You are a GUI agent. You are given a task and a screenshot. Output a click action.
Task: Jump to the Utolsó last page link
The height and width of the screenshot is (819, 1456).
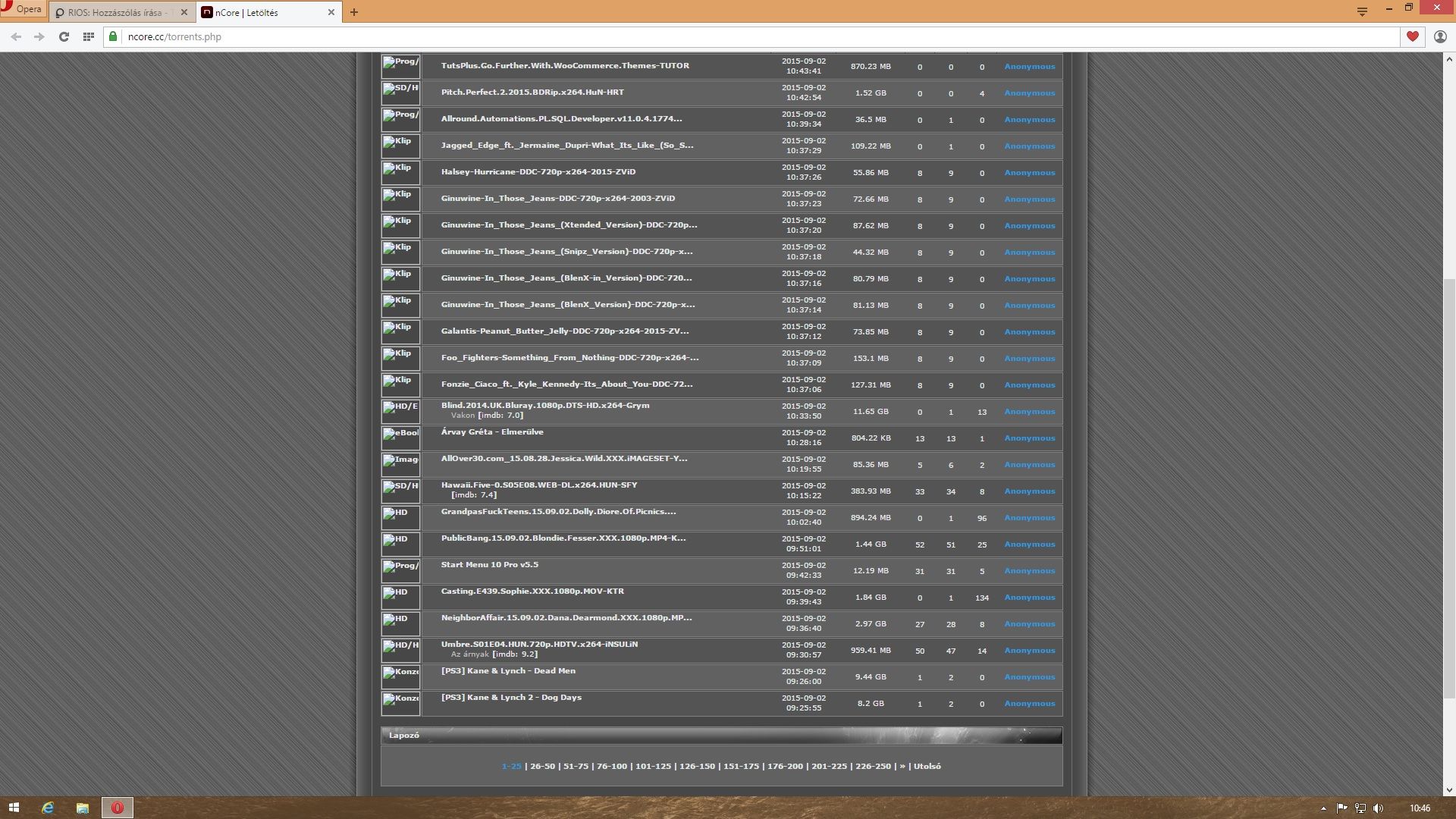pyautogui.click(x=927, y=767)
